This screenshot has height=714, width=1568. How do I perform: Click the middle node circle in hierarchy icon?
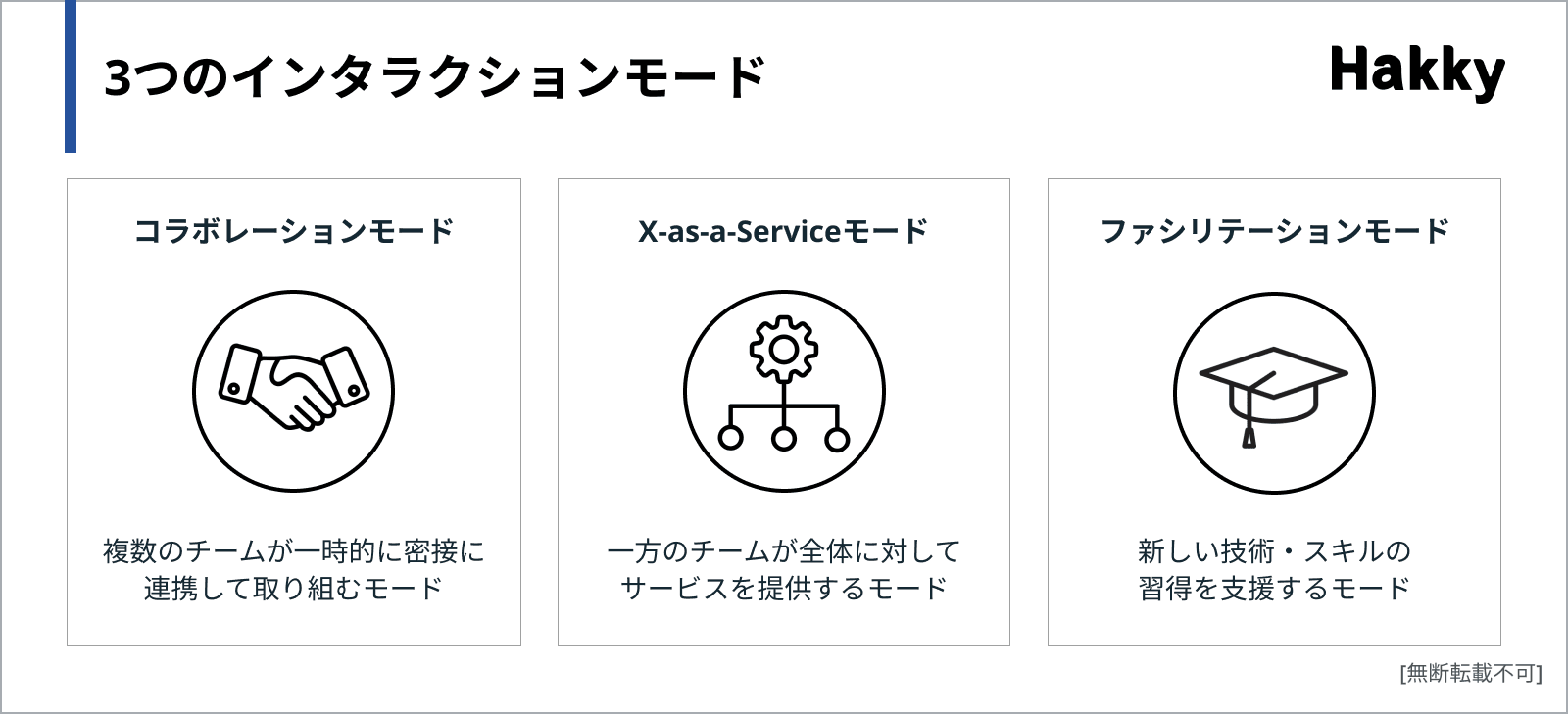coord(783,438)
